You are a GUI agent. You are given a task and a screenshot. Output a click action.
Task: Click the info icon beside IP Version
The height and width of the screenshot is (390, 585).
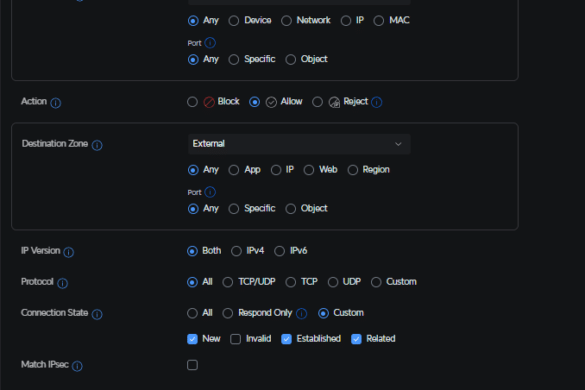click(69, 252)
